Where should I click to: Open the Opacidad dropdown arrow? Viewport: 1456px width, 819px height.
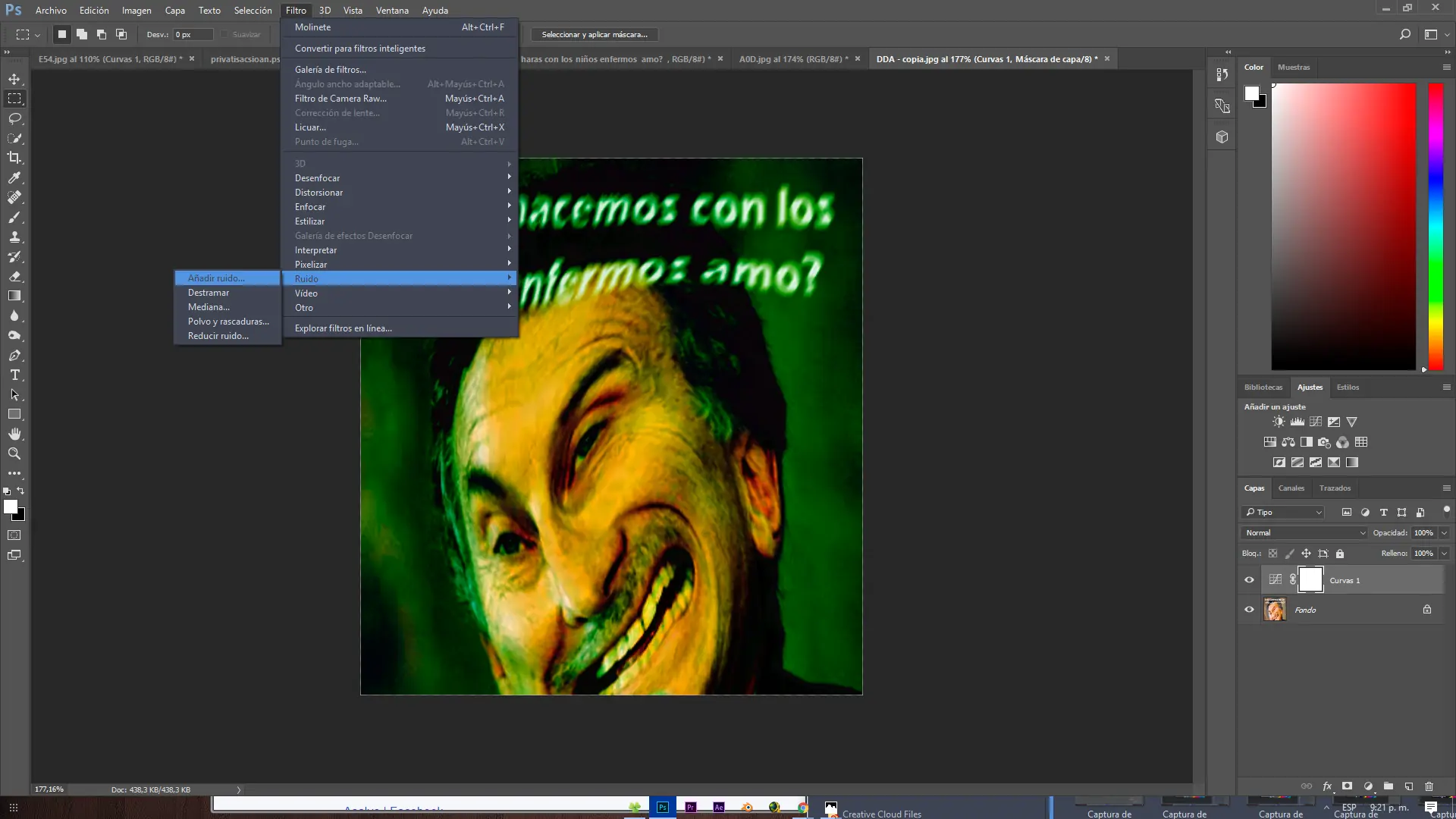[x=1444, y=533]
